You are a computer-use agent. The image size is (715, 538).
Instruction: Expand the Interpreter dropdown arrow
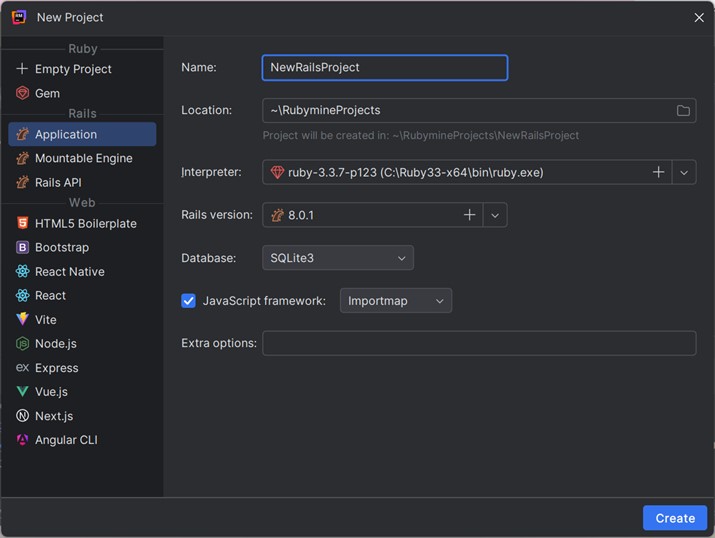(684, 172)
